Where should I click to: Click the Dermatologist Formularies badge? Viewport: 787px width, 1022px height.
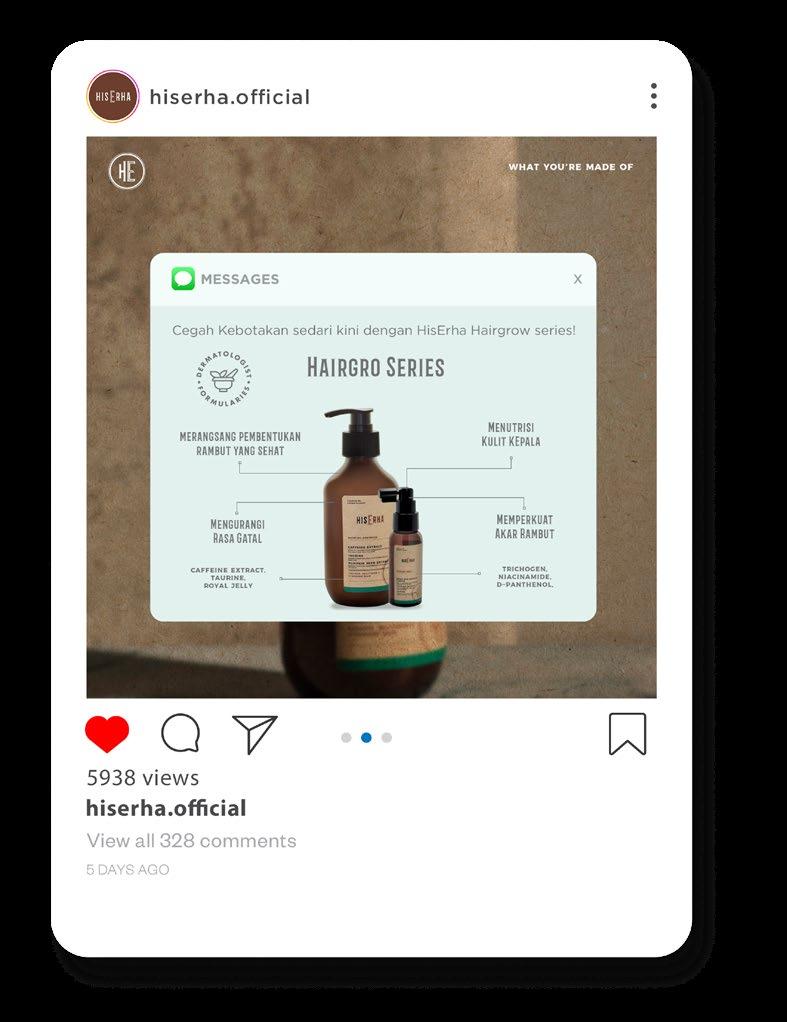click(224, 379)
